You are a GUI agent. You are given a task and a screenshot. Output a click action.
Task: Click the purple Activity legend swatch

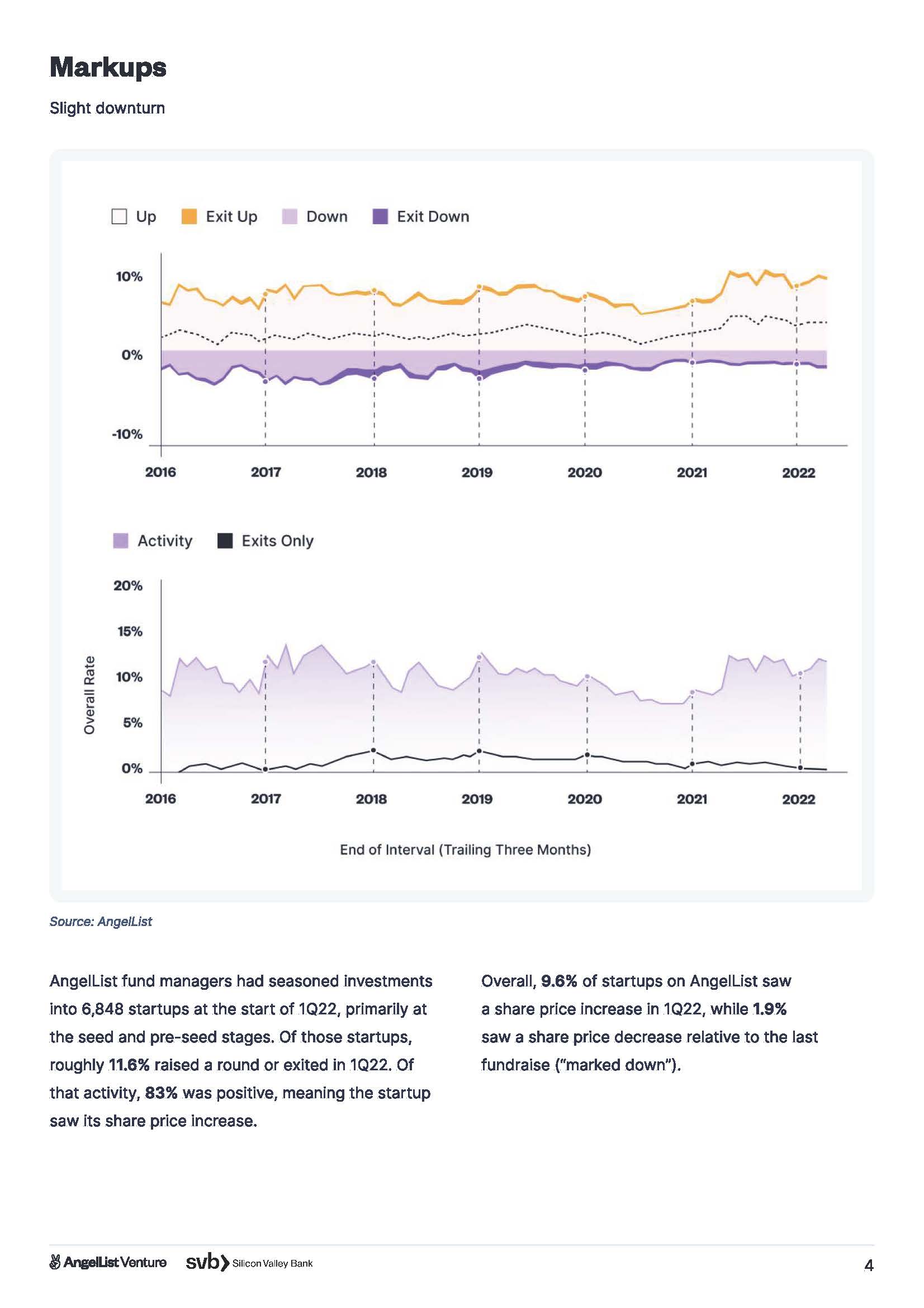(121, 541)
